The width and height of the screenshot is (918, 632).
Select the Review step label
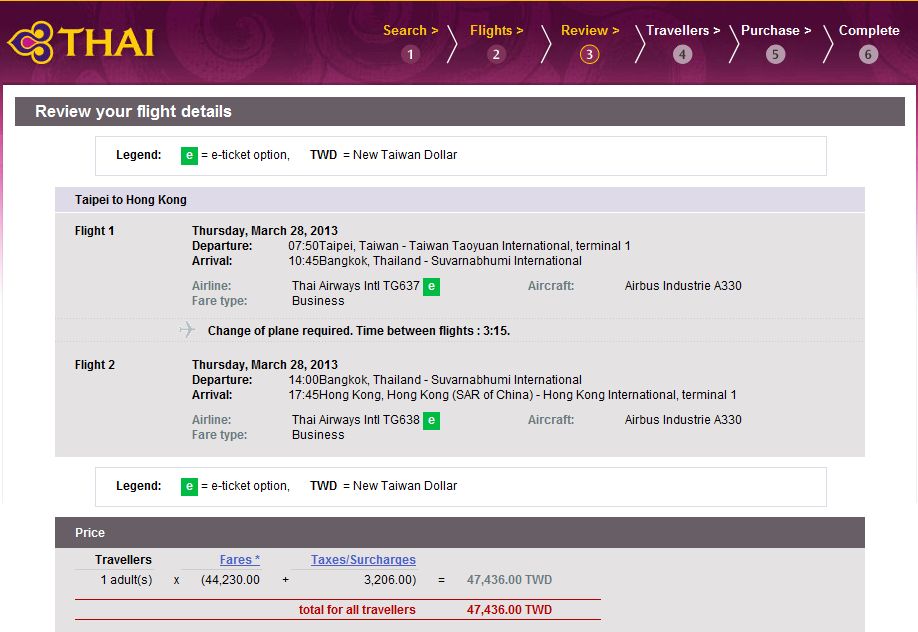[x=589, y=30]
